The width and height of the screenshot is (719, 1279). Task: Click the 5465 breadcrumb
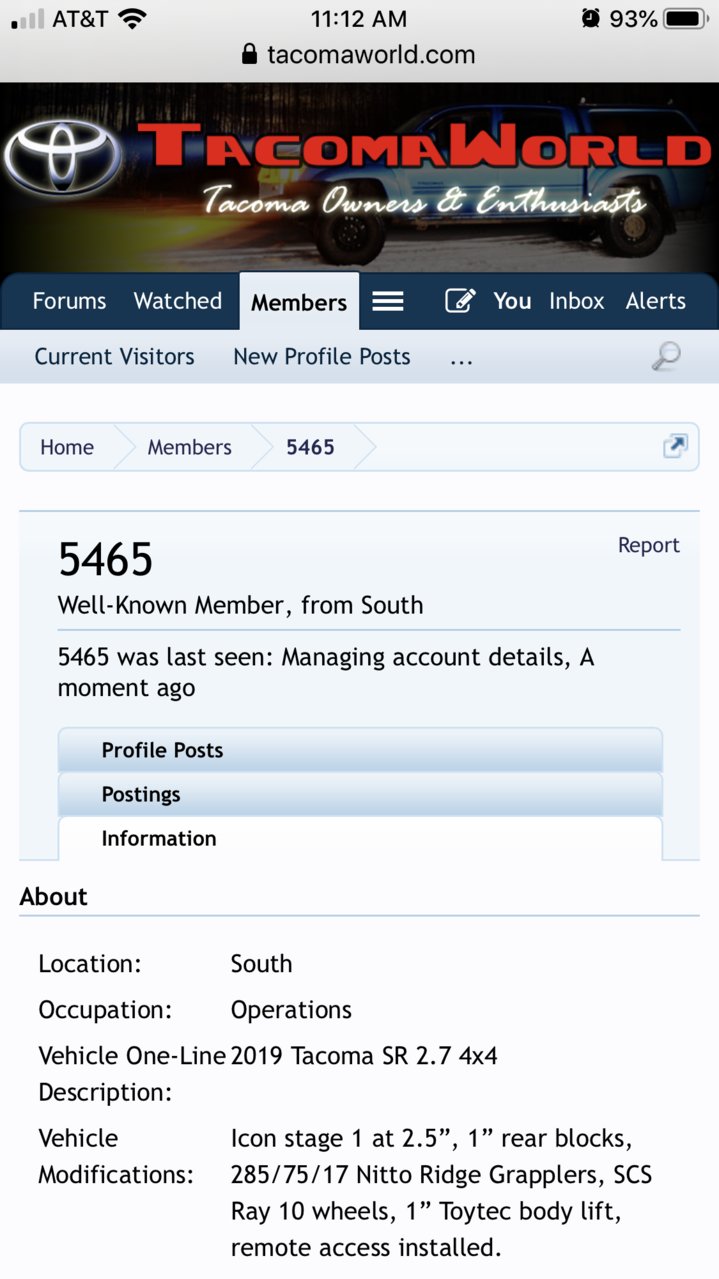(310, 447)
